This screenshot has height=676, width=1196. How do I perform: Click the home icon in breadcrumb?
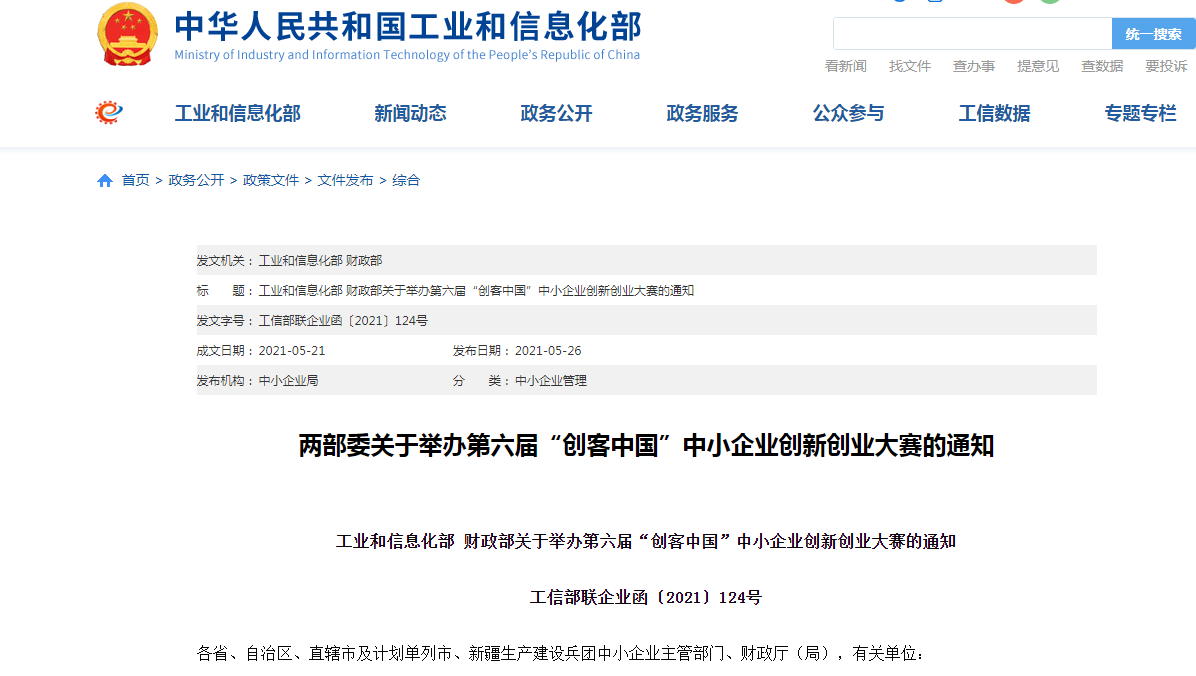click(x=105, y=181)
